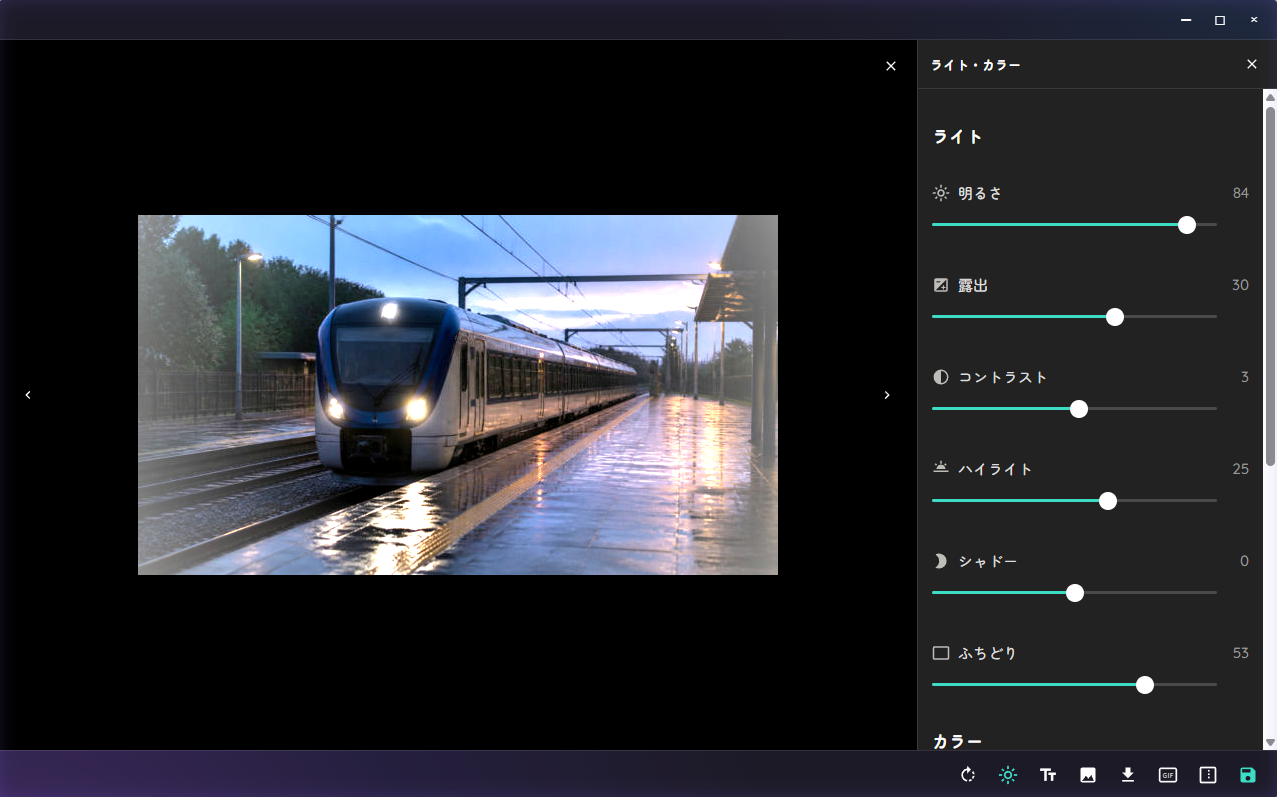Click the ハイライト value 25
This screenshot has width=1277, height=797.
1241,469
